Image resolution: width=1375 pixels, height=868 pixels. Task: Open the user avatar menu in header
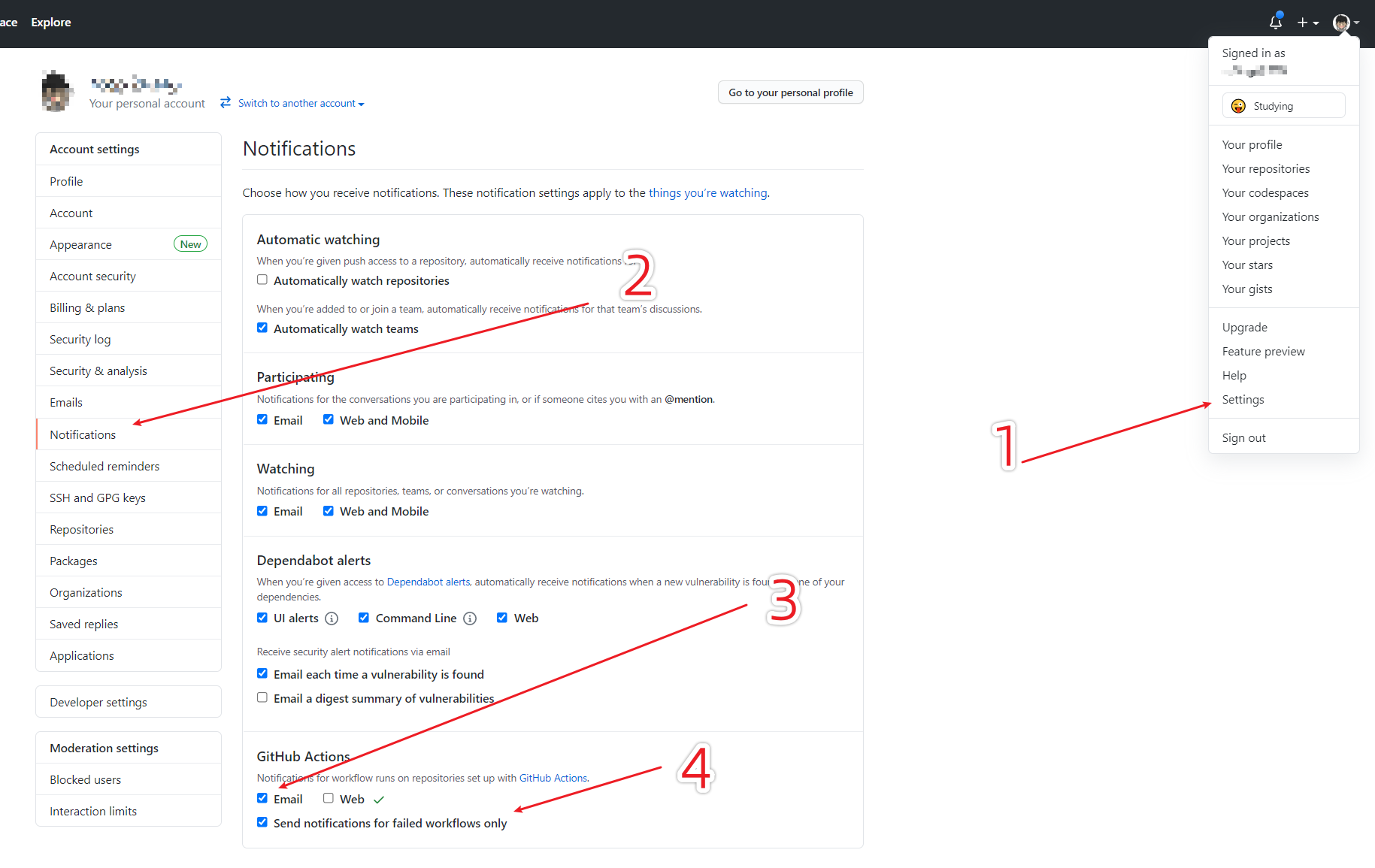tap(1346, 23)
